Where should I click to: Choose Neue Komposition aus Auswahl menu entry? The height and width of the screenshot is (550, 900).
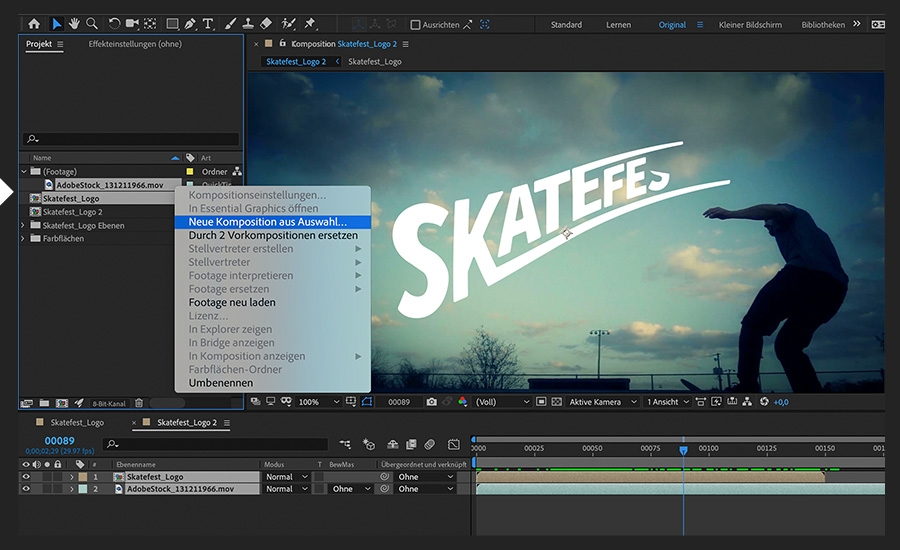coord(268,222)
